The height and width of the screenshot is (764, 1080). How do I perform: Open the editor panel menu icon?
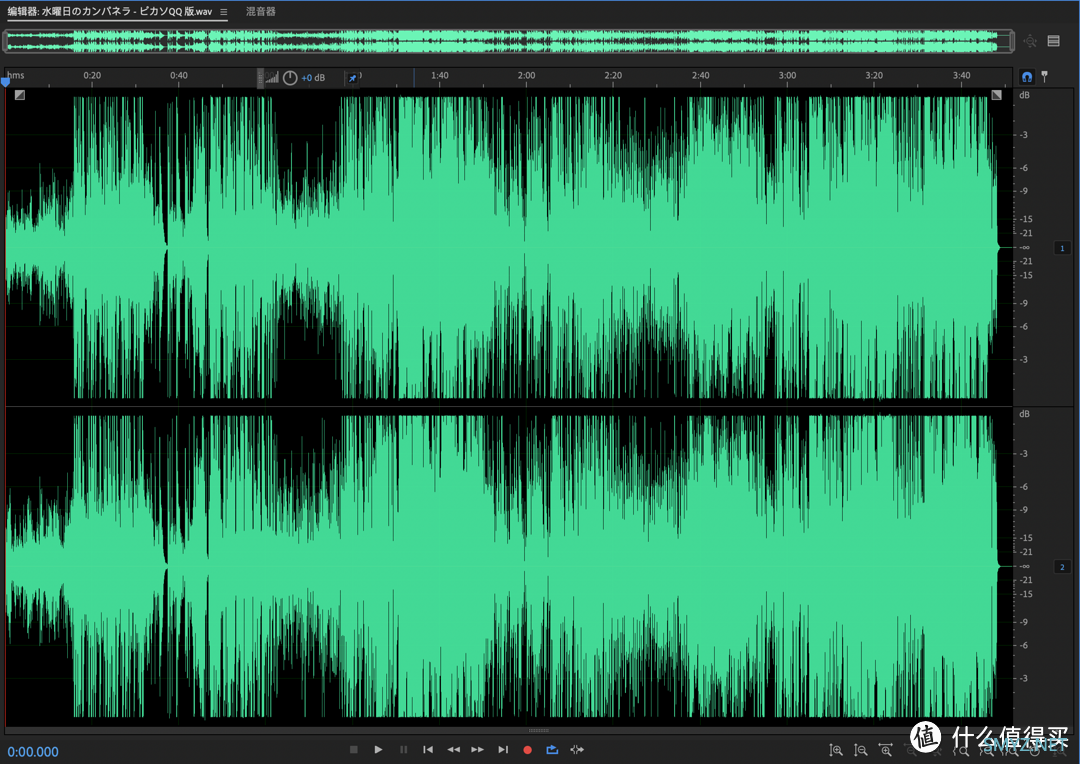pyautogui.click(x=224, y=12)
